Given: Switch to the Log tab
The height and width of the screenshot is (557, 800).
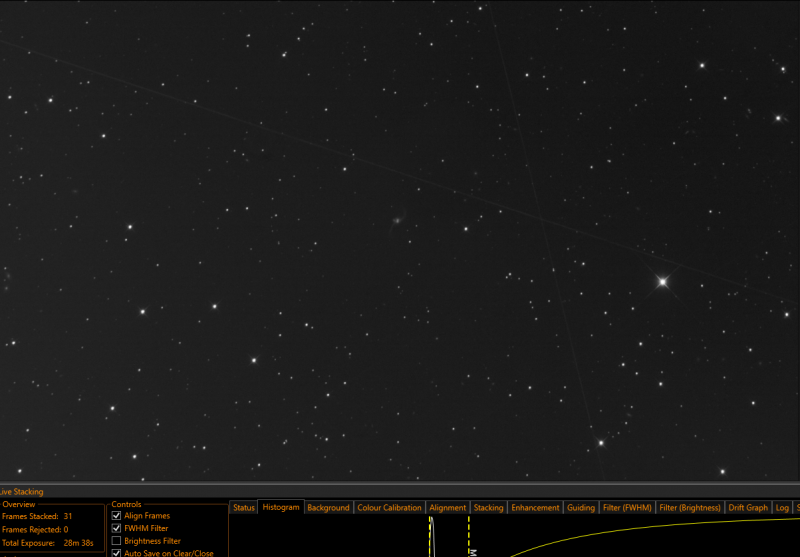Looking at the screenshot, I should pos(782,508).
